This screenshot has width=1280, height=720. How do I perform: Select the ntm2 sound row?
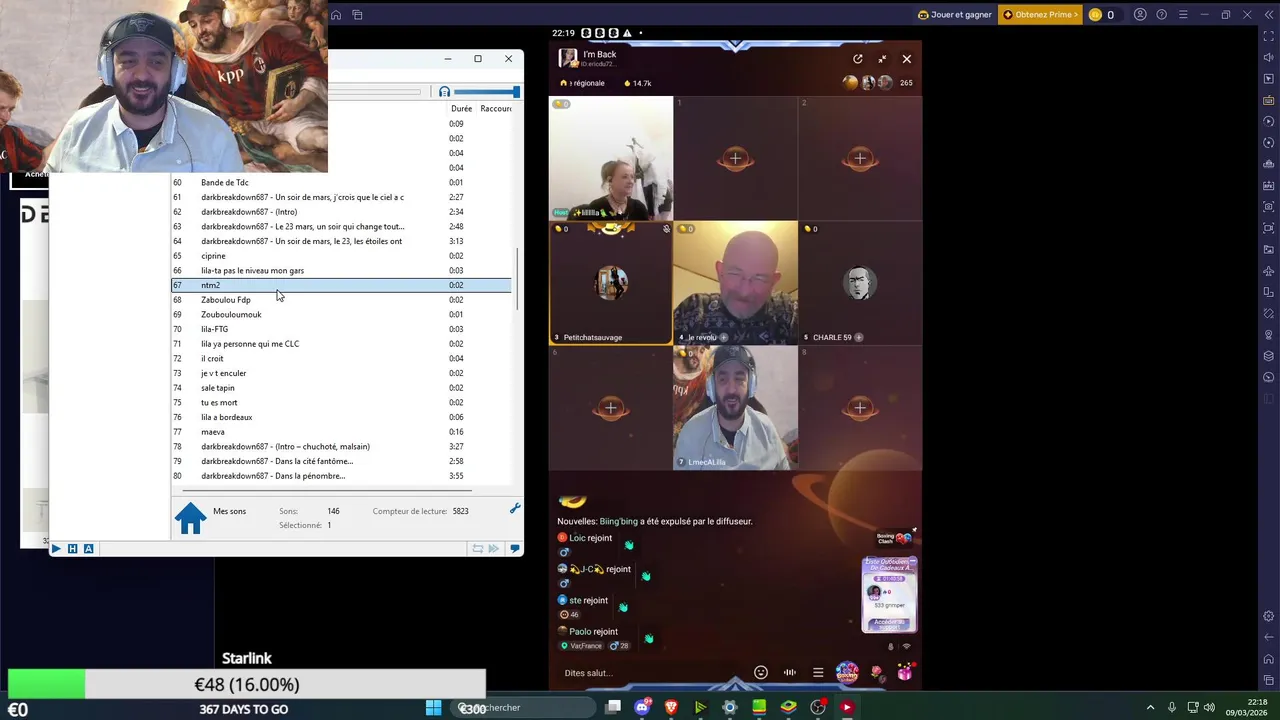(341, 285)
